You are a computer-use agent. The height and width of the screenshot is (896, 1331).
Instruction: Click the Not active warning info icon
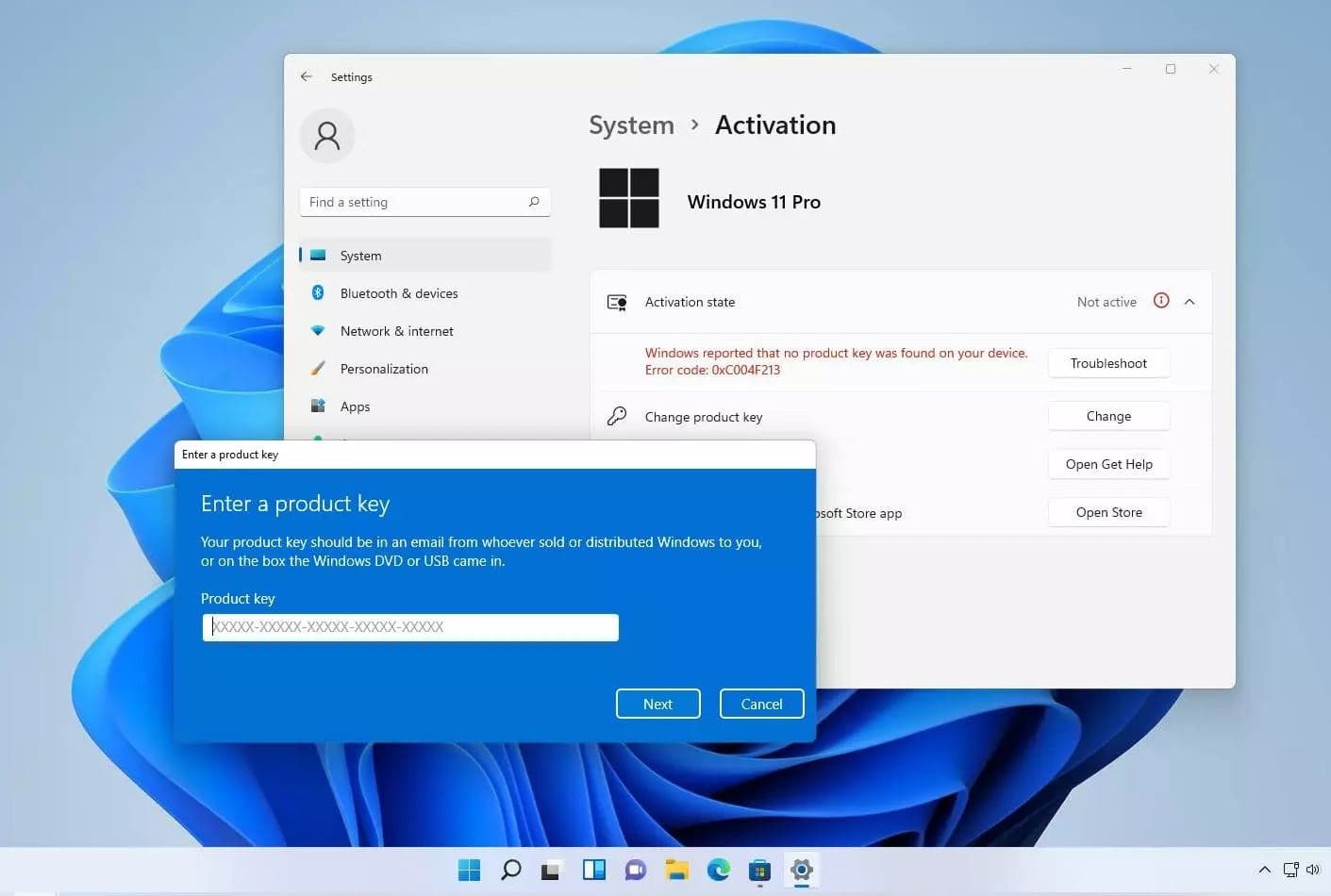click(x=1161, y=301)
